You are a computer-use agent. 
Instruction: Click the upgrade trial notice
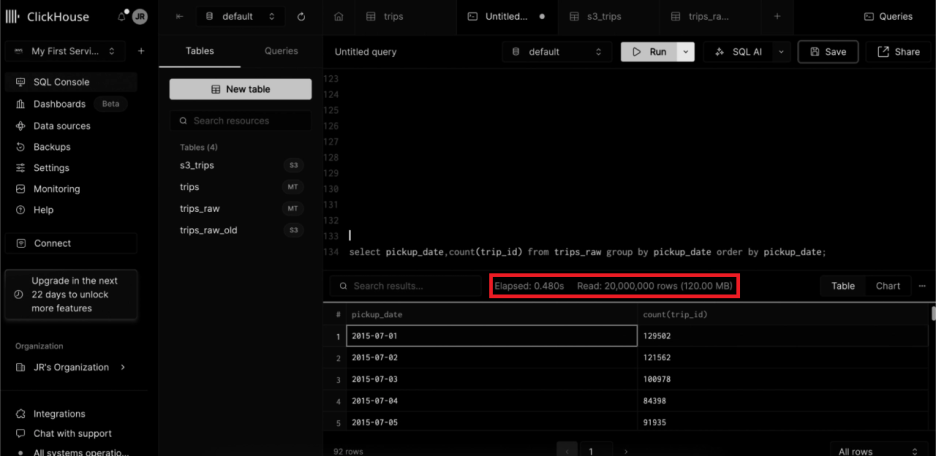[70, 295]
